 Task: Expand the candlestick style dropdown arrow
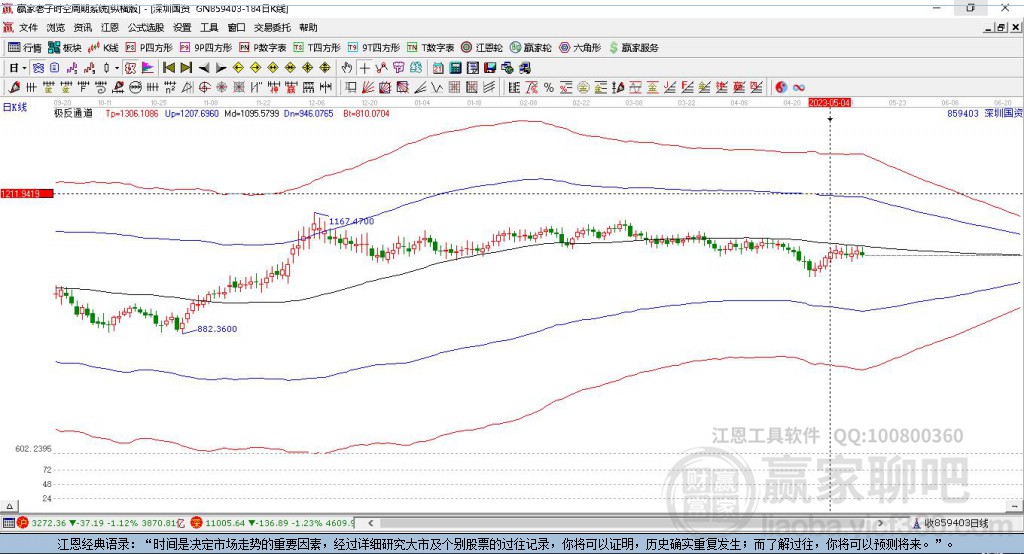pos(117,68)
